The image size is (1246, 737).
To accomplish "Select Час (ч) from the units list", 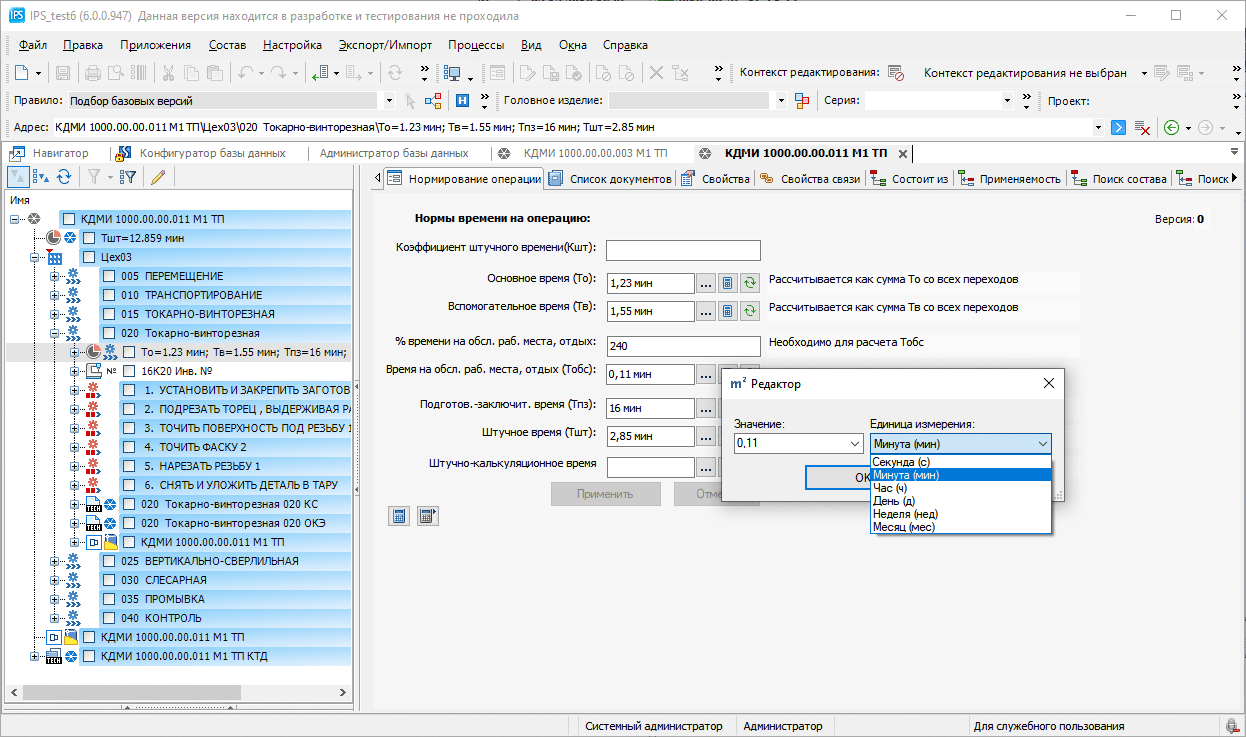I will click(890, 488).
